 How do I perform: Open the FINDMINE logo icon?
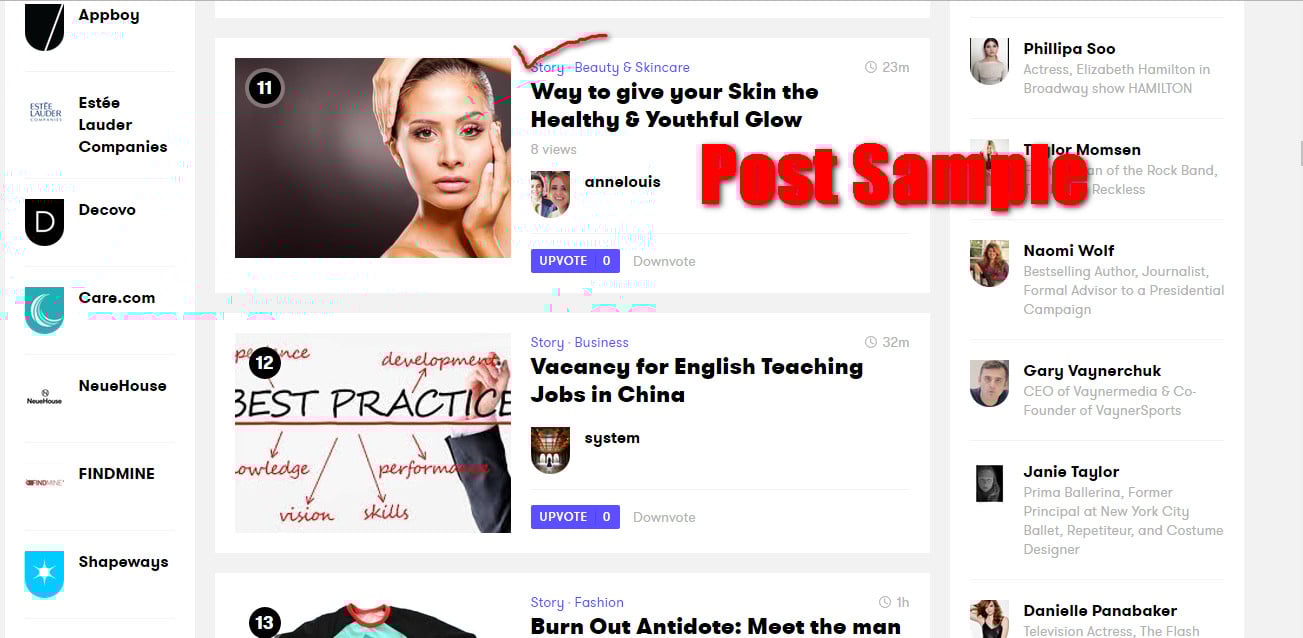[44, 483]
